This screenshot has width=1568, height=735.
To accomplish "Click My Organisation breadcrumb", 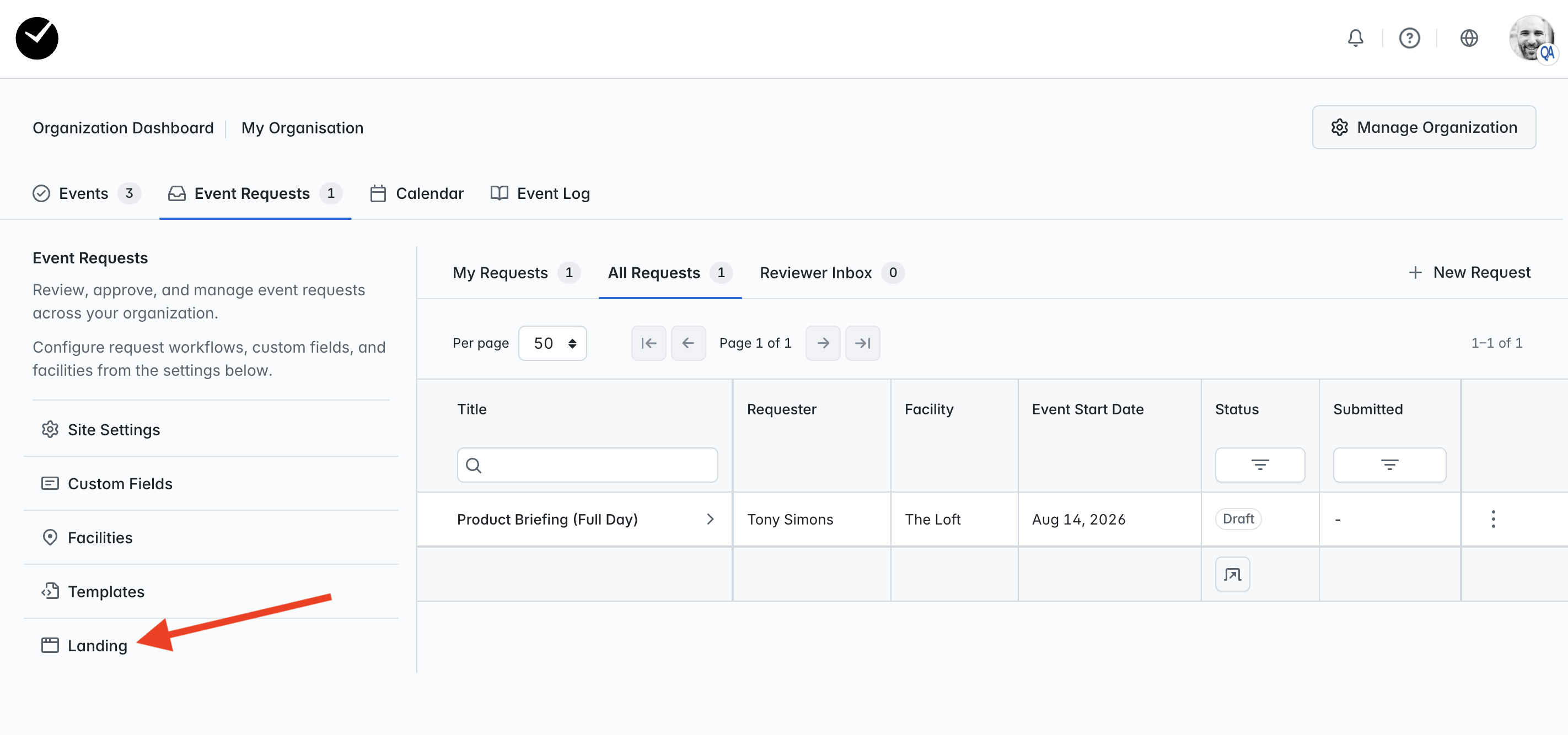I will coord(302,128).
